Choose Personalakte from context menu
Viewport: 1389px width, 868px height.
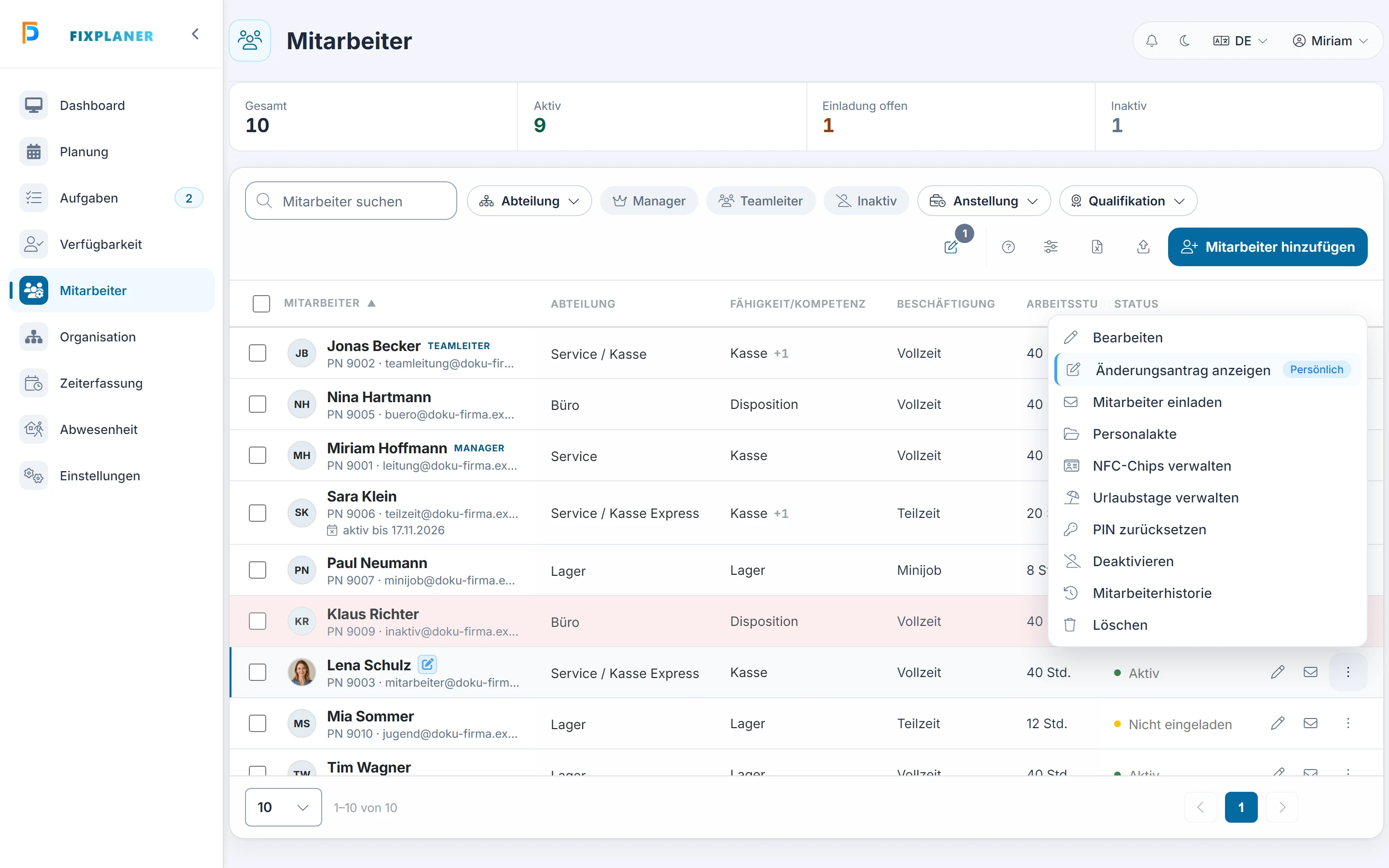click(x=1207, y=434)
